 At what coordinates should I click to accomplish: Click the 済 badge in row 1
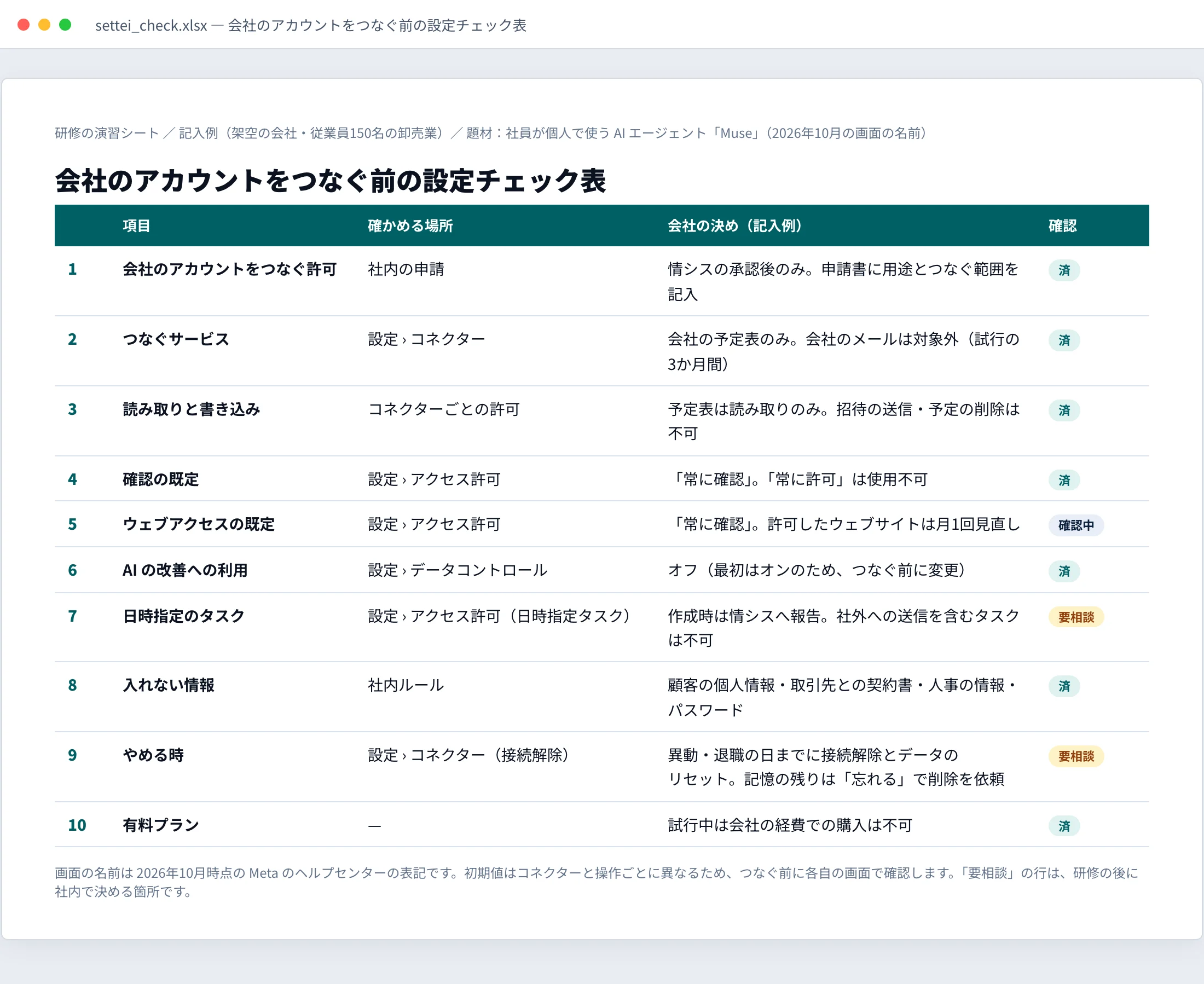pos(1064,270)
